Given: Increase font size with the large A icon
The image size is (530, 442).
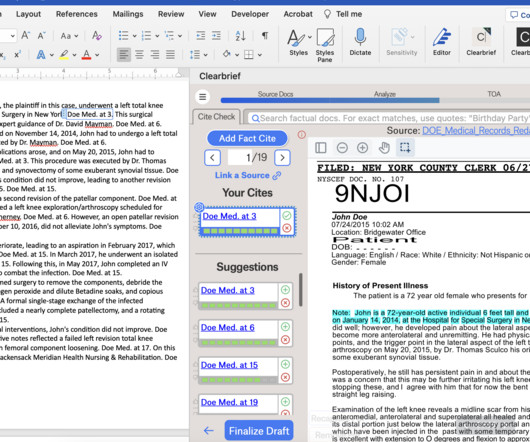Looking at the screenshot, I should tap(25, 35).
